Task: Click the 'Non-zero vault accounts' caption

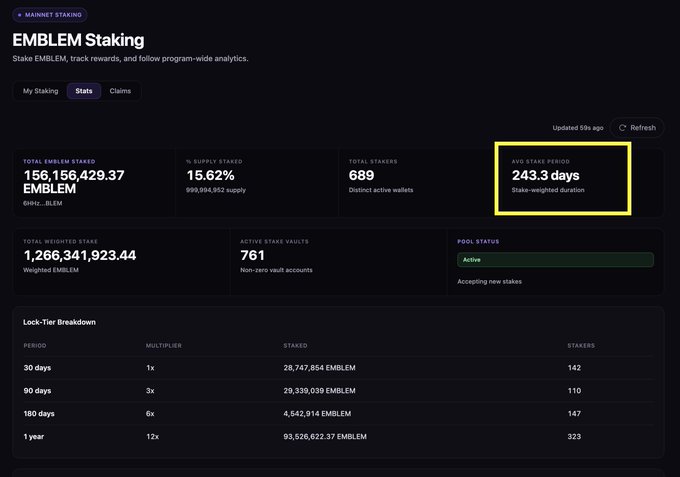Action: click(x=276, y=270)
